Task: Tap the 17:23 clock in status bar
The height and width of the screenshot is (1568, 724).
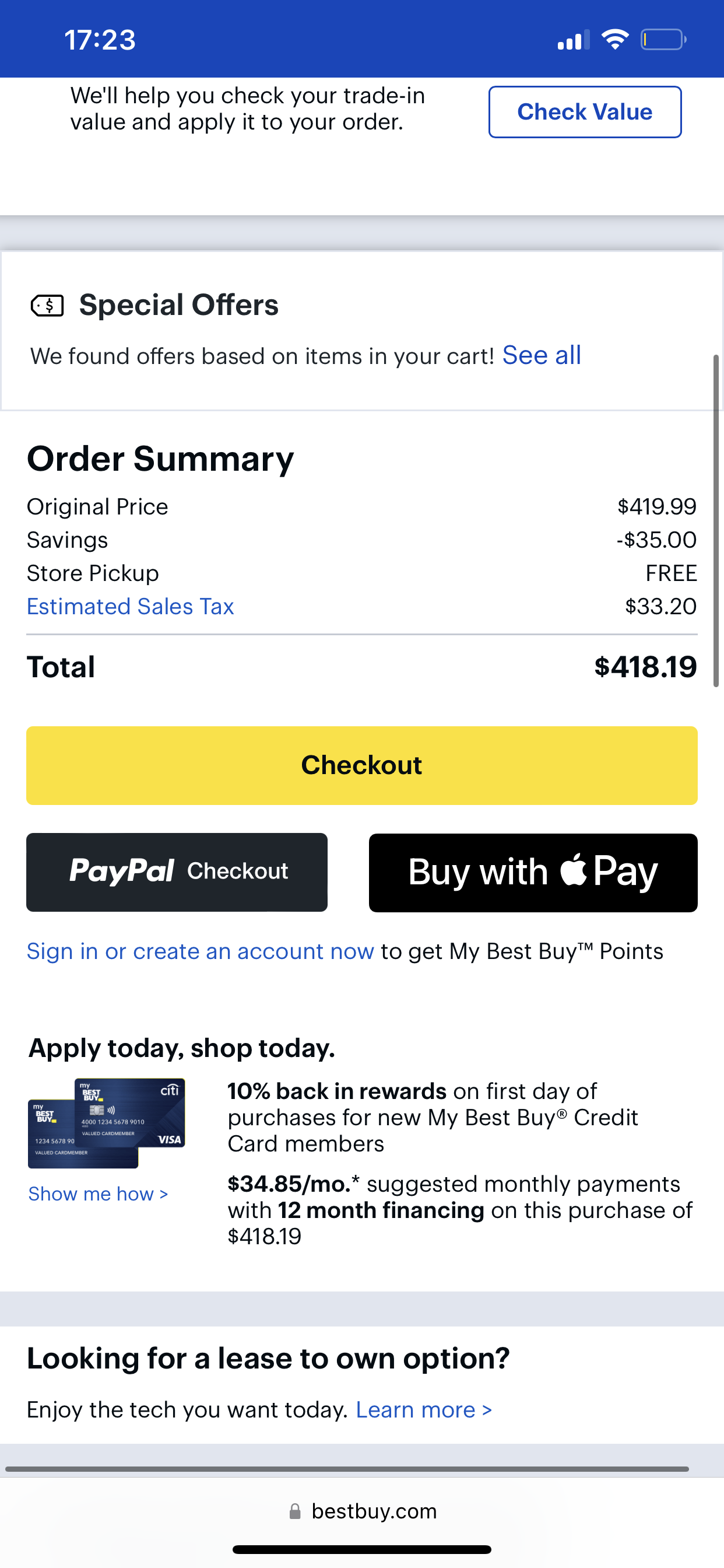Action: pyautogui.click(x=100, y=40)
